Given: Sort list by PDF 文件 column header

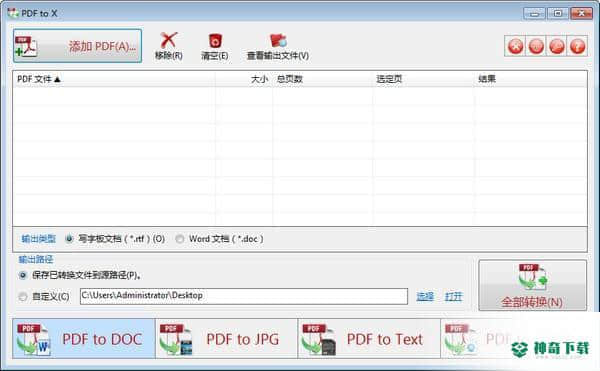Looking at the screenshot, I should [114, 79].
